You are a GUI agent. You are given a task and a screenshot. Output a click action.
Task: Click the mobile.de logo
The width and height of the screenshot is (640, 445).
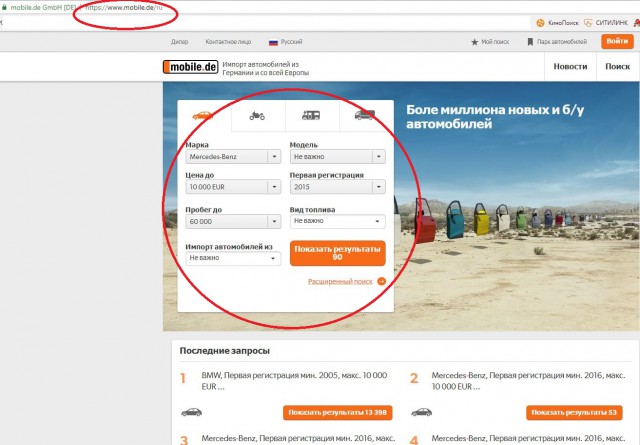point(191,67)
